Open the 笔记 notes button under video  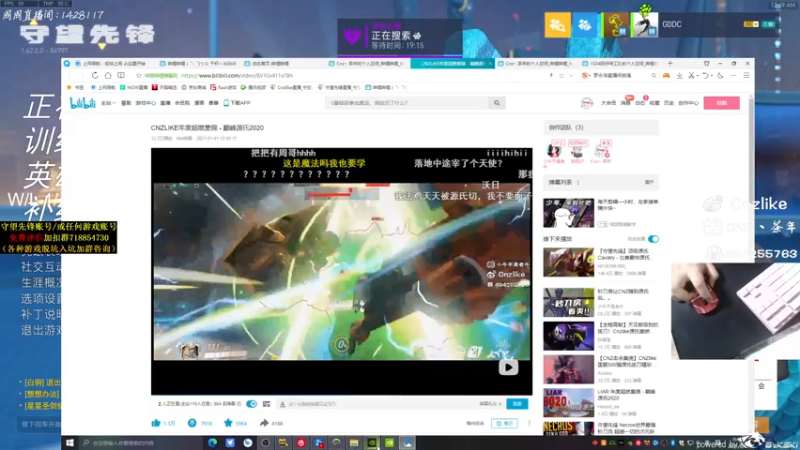504,423
